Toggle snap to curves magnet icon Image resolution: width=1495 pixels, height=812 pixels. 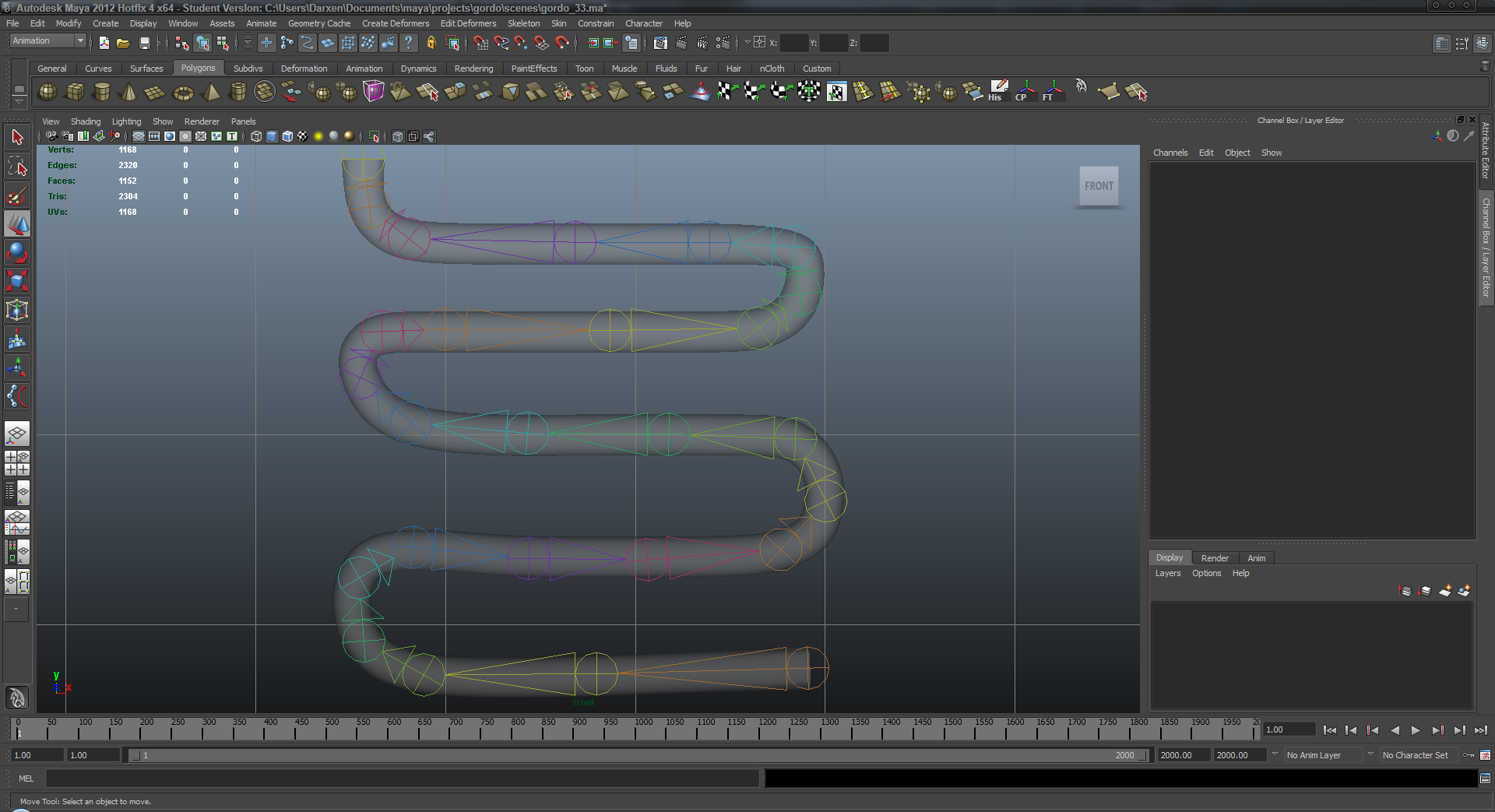pyautogui.click(x=501, y=43)
